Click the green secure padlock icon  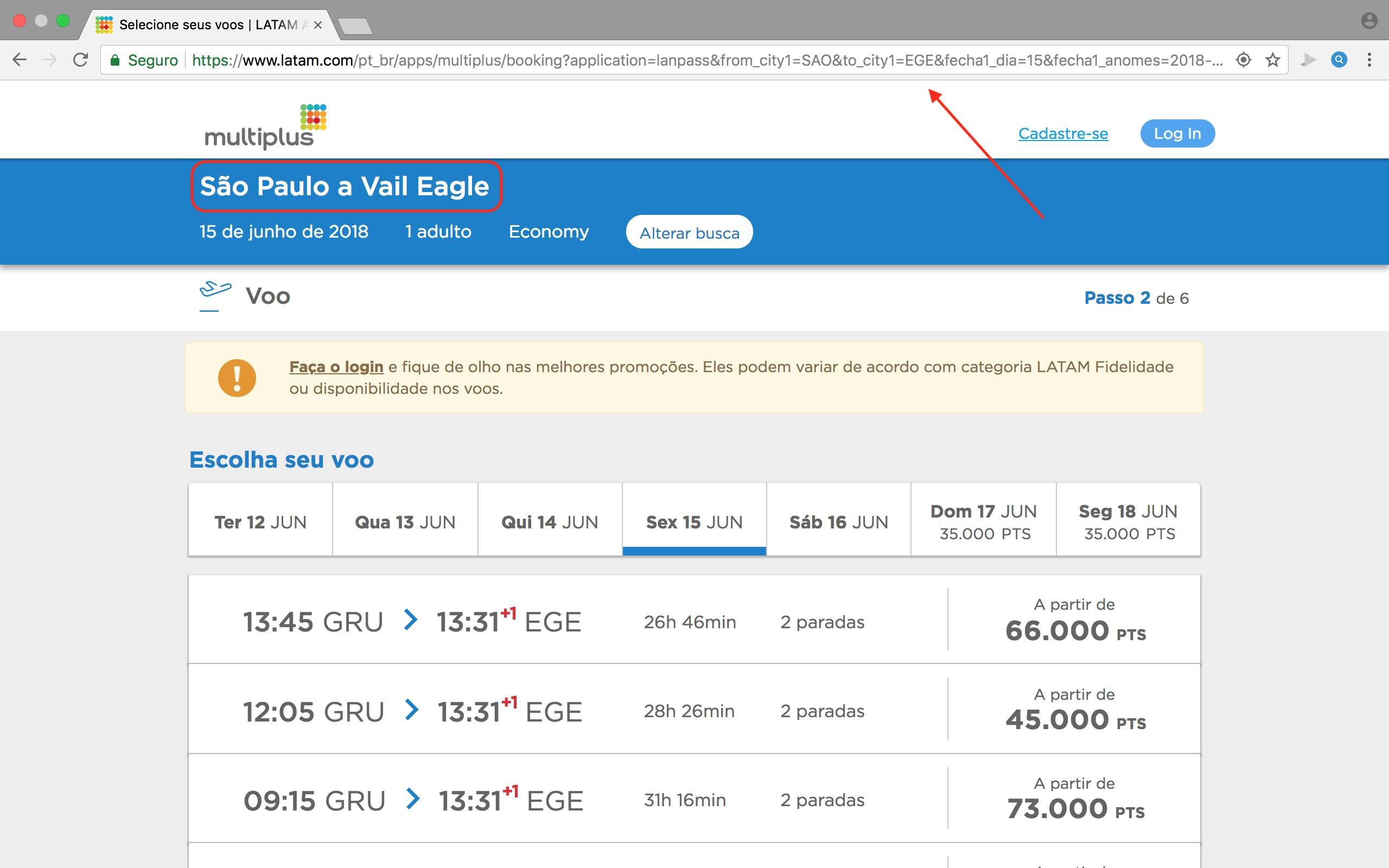click(115, 60)
